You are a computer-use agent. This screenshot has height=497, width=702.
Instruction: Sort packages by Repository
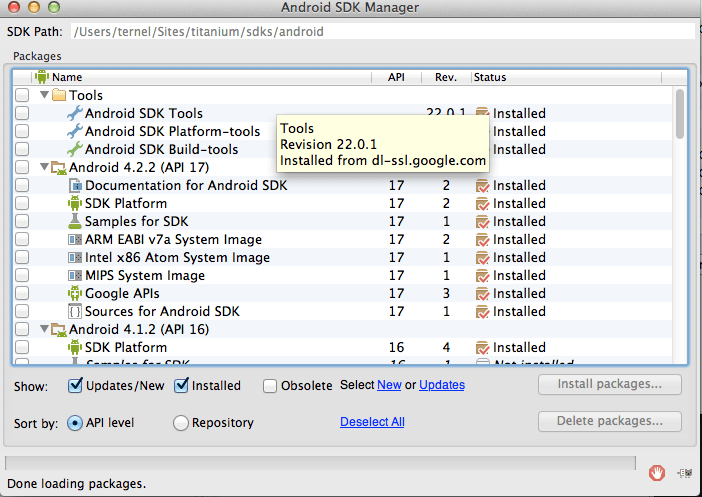click(181, 423)
